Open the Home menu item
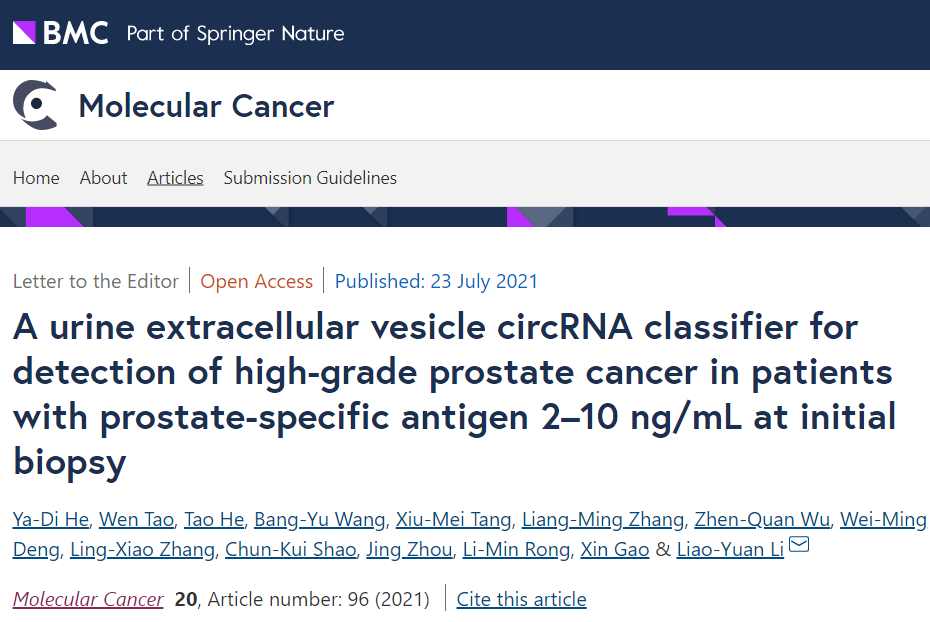Screen dimensions: 930x622 tap(36, 178)
